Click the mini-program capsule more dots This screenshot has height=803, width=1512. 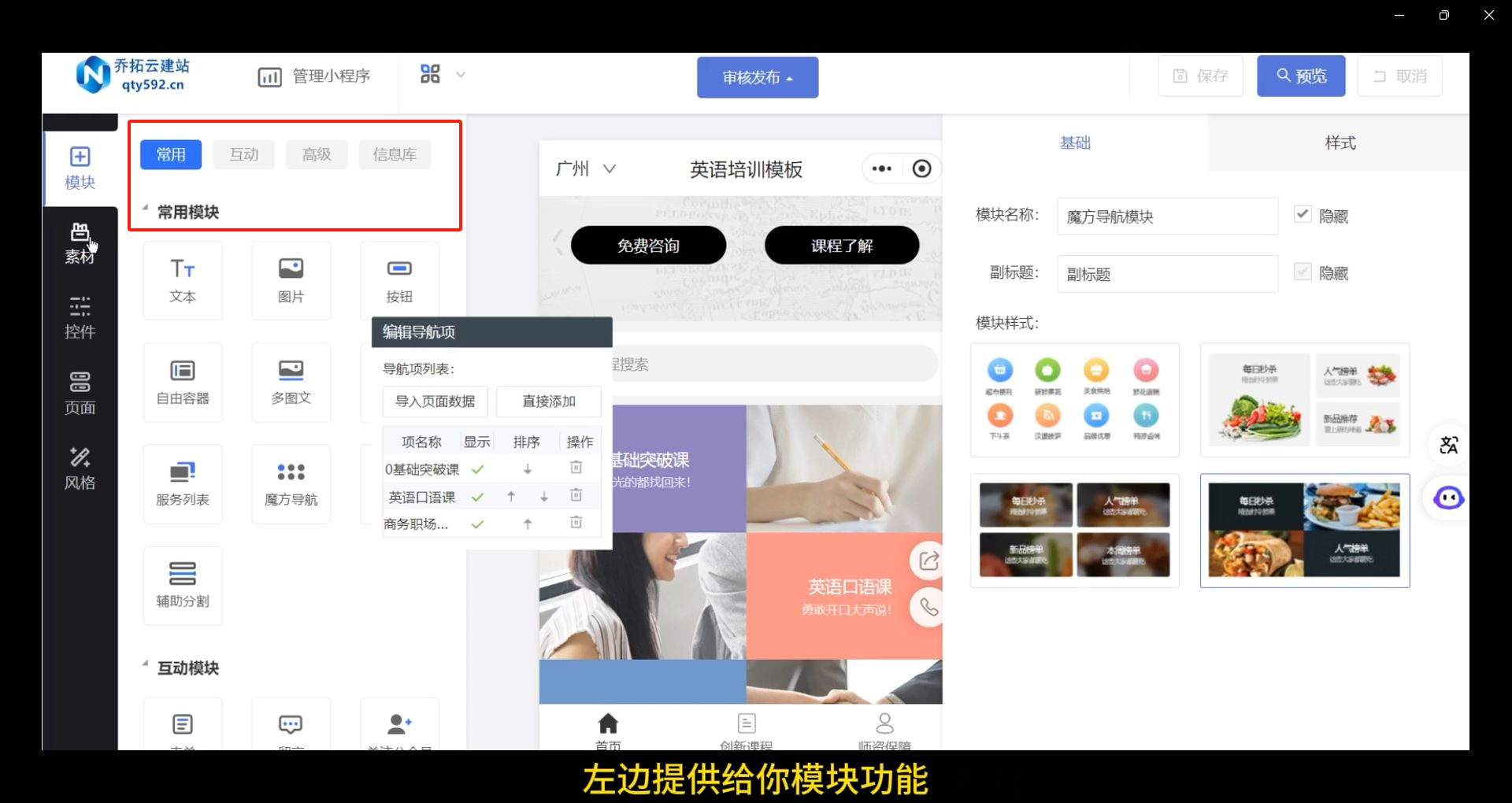tap(882, 168)
